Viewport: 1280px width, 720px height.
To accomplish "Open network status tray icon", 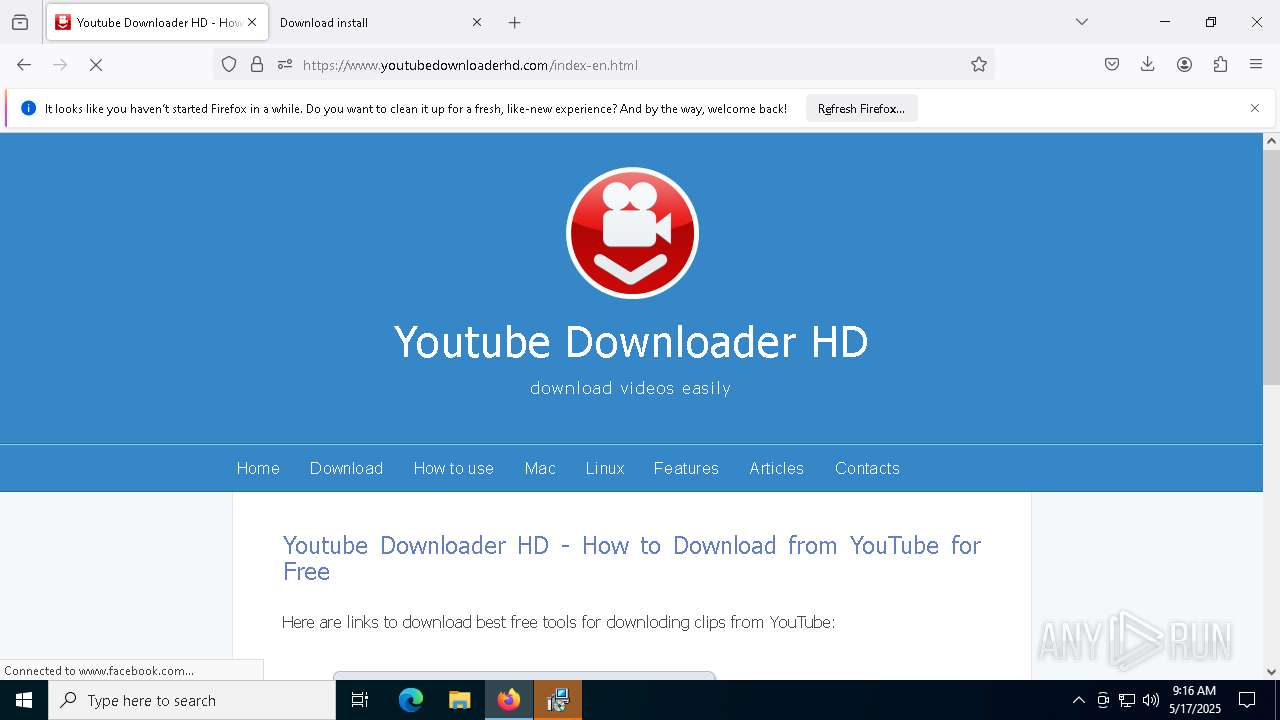I will point(1127,700).
